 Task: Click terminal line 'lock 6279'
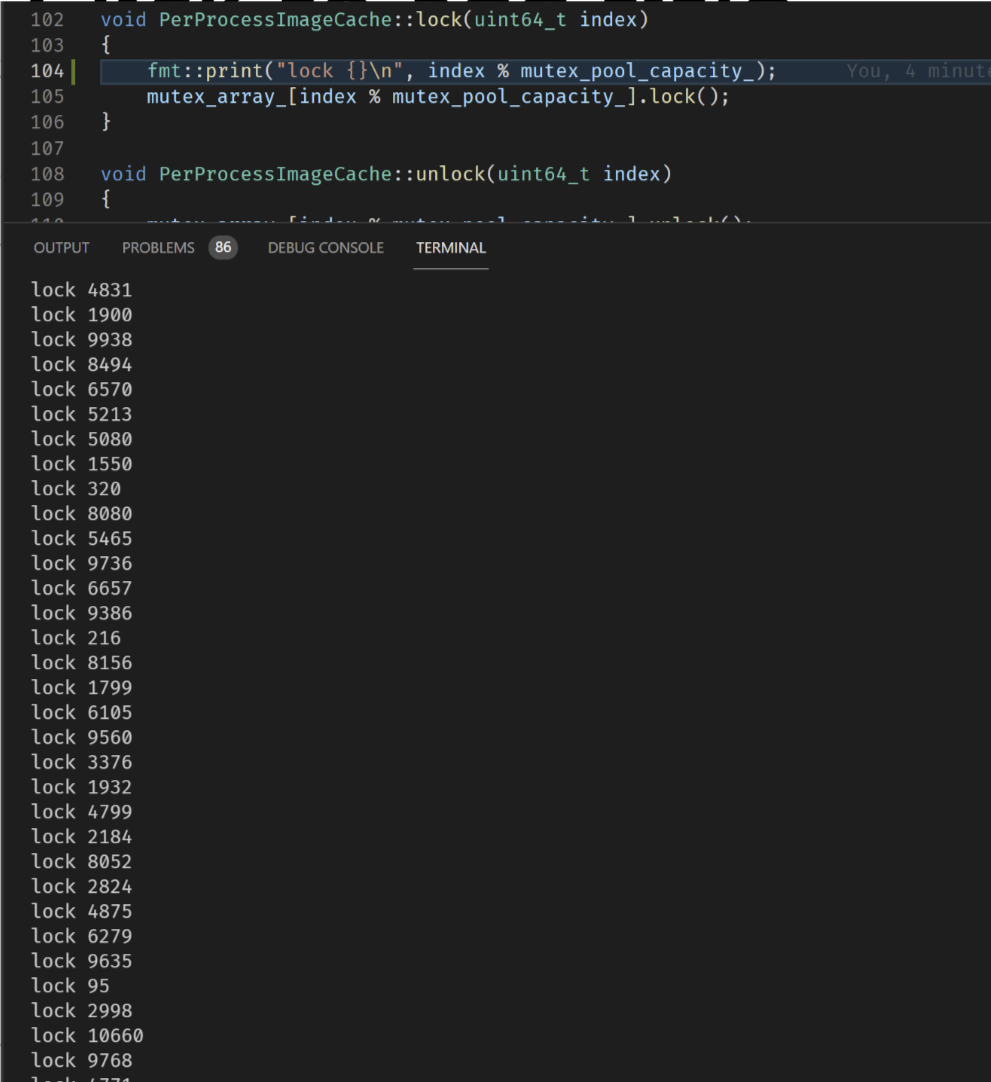pos(81,936)
